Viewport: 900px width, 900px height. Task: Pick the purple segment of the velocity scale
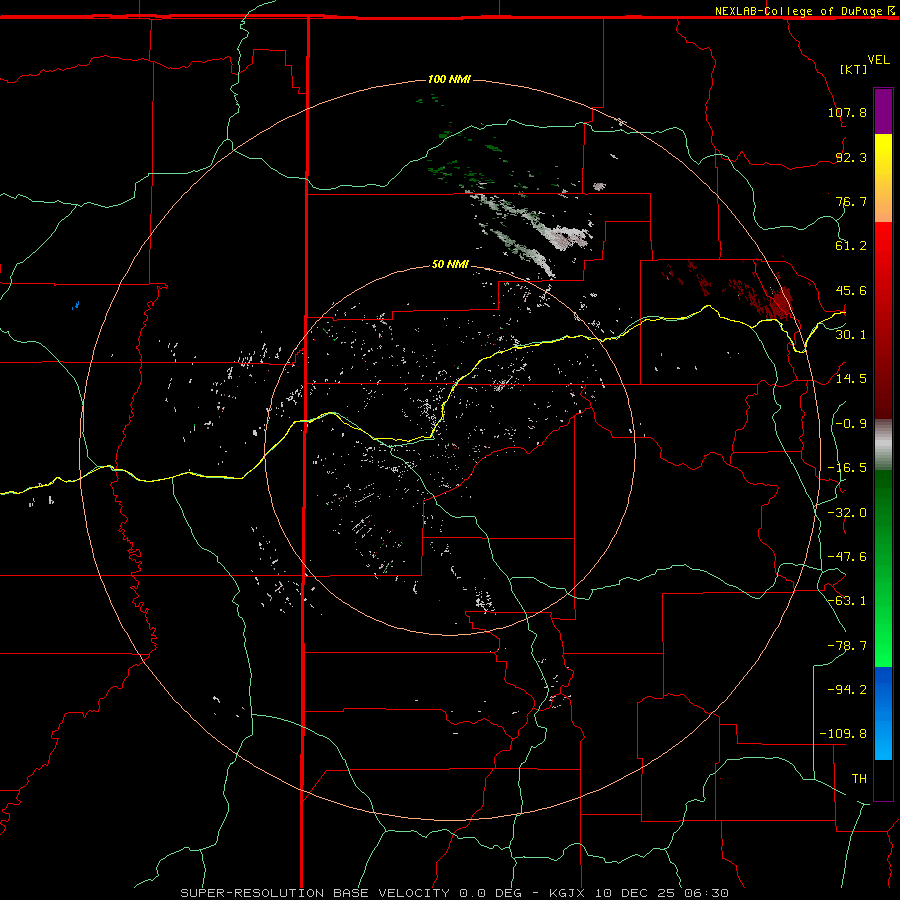point(883,111)
